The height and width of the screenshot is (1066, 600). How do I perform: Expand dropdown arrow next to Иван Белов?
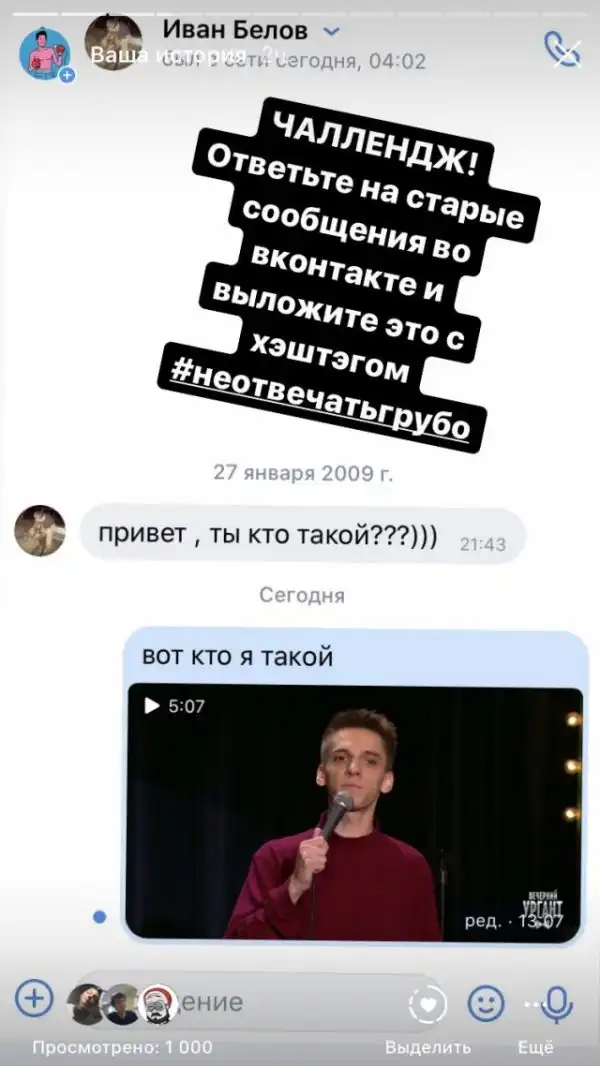[x=331, y=31]
